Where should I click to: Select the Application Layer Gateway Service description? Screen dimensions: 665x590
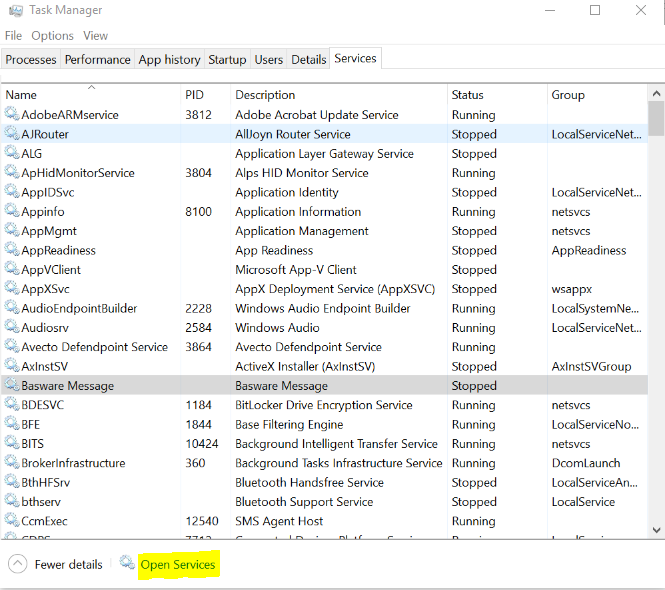(324, 154)
